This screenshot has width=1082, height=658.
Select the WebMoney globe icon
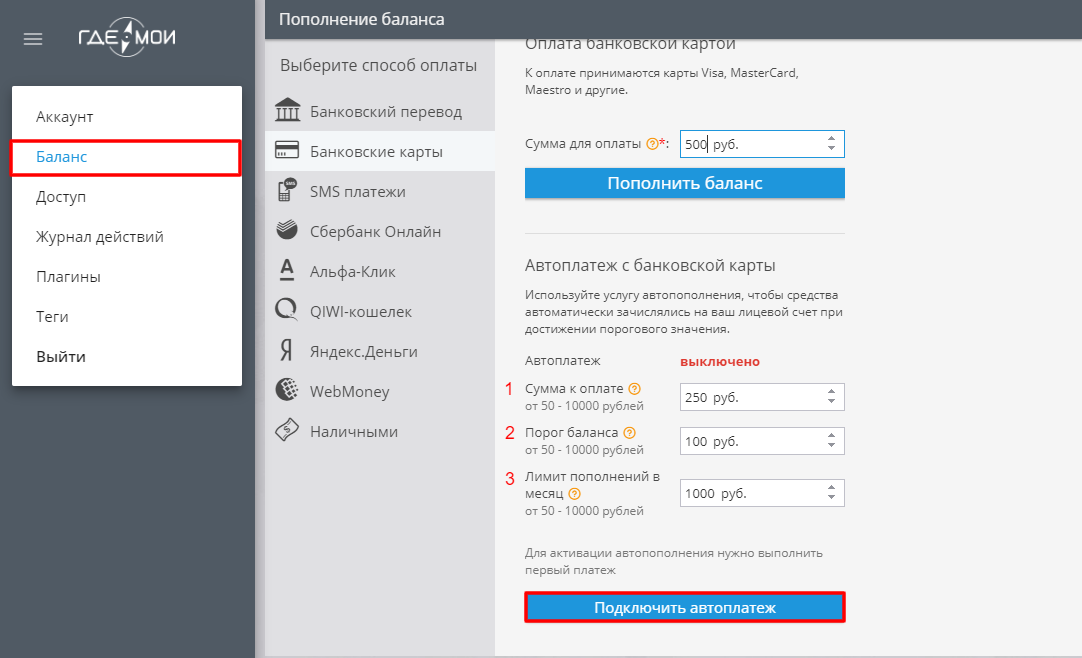[x=287, y=390]
